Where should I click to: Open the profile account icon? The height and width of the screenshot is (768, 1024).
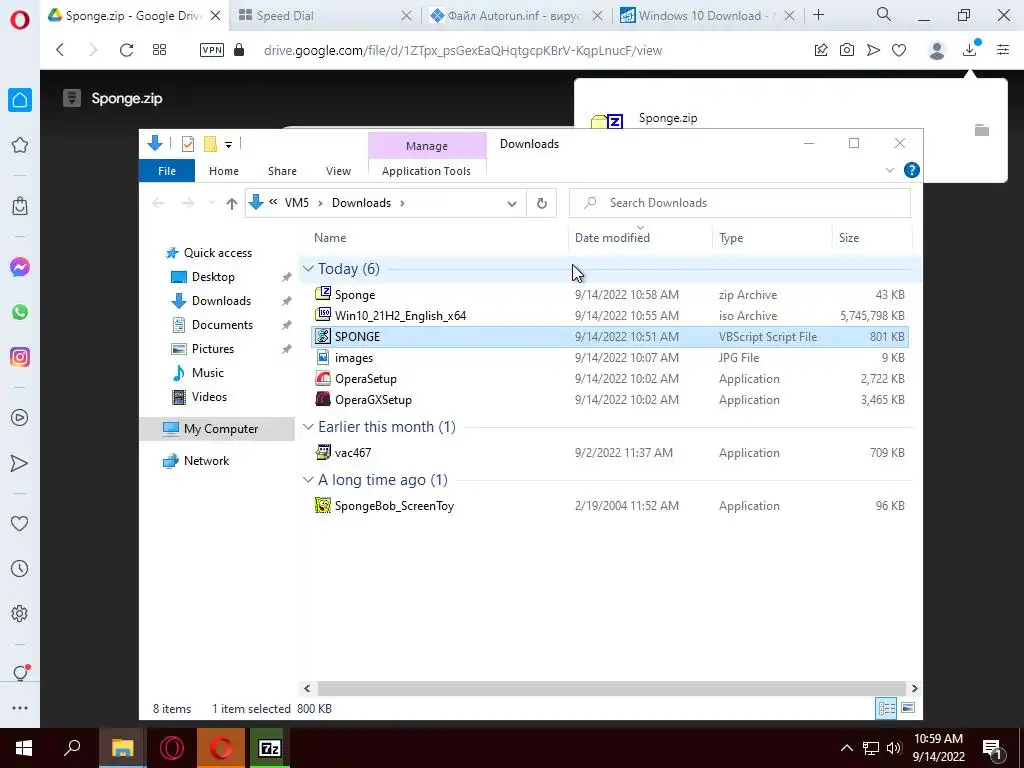(937, 50)
